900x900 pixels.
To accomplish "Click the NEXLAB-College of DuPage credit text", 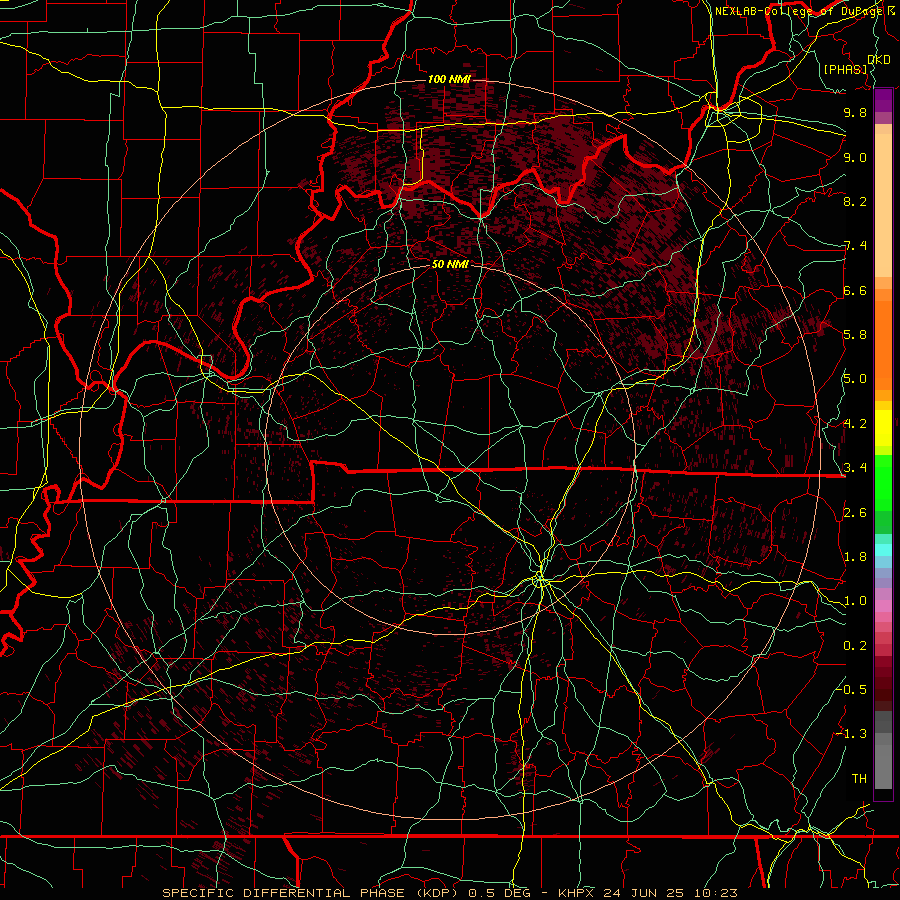I will tap(799, 11).
